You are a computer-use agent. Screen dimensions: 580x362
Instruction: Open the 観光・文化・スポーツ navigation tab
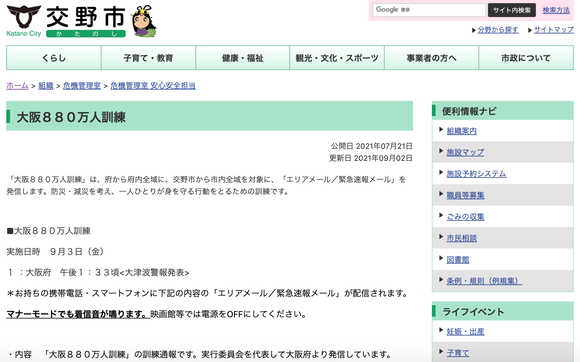[x=337, y=58]
